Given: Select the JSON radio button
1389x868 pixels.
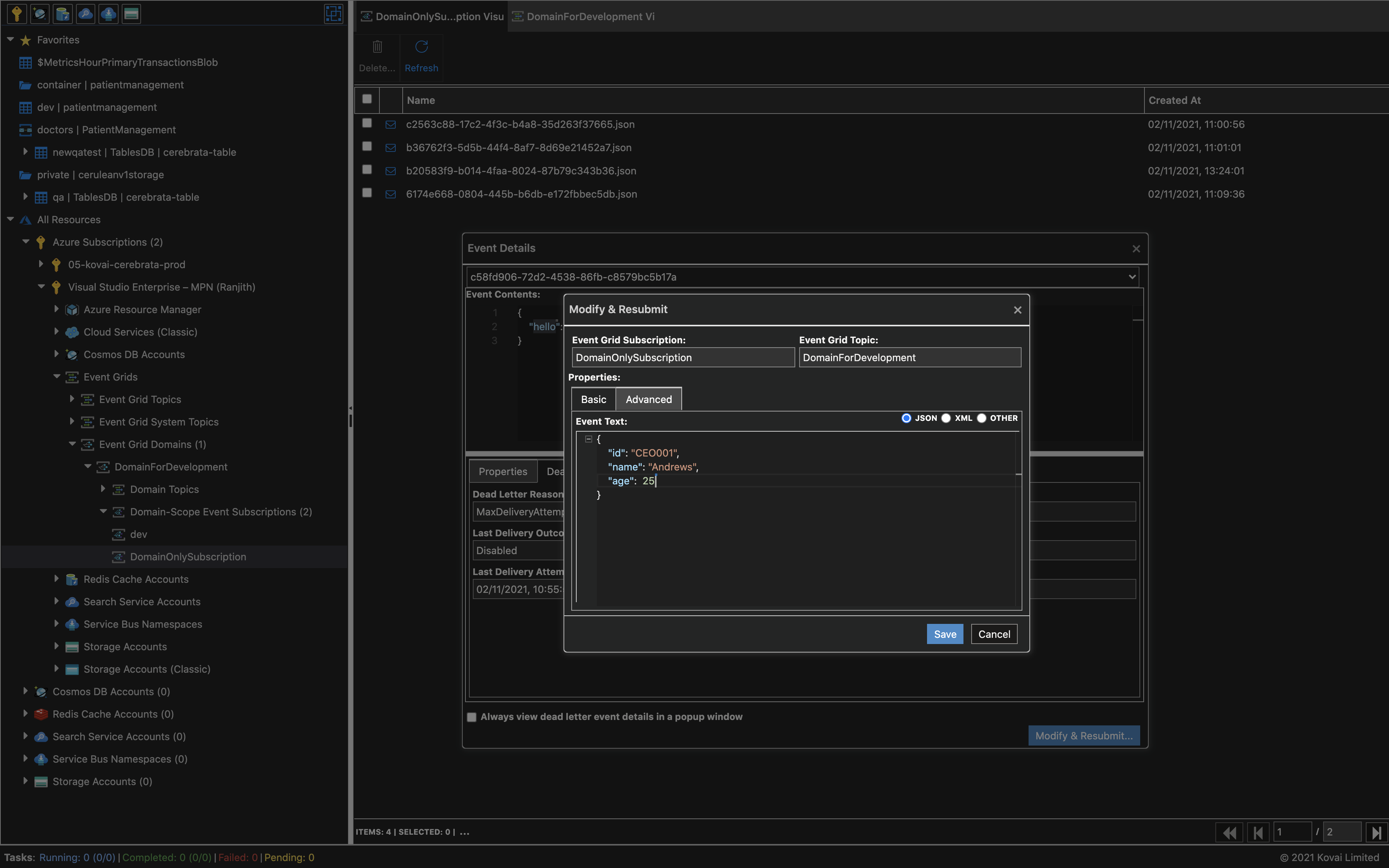Looking at the screenshot, I should 906,418.
